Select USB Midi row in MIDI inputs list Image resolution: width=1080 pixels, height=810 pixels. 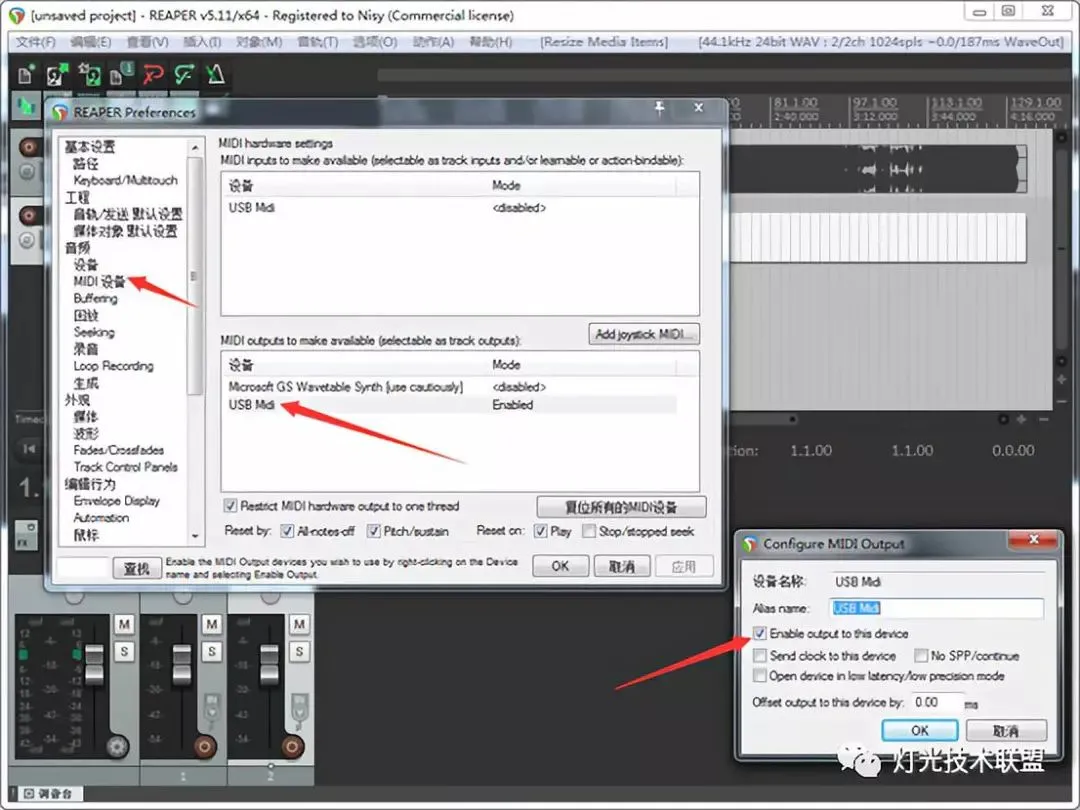(451, 207)
